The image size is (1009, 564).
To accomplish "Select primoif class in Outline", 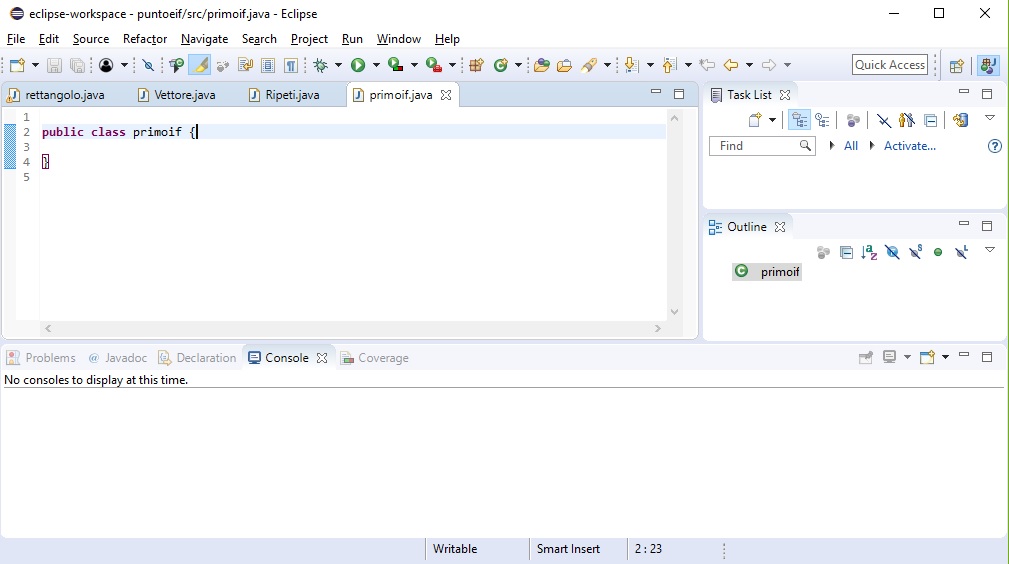I will click(768, 272).
